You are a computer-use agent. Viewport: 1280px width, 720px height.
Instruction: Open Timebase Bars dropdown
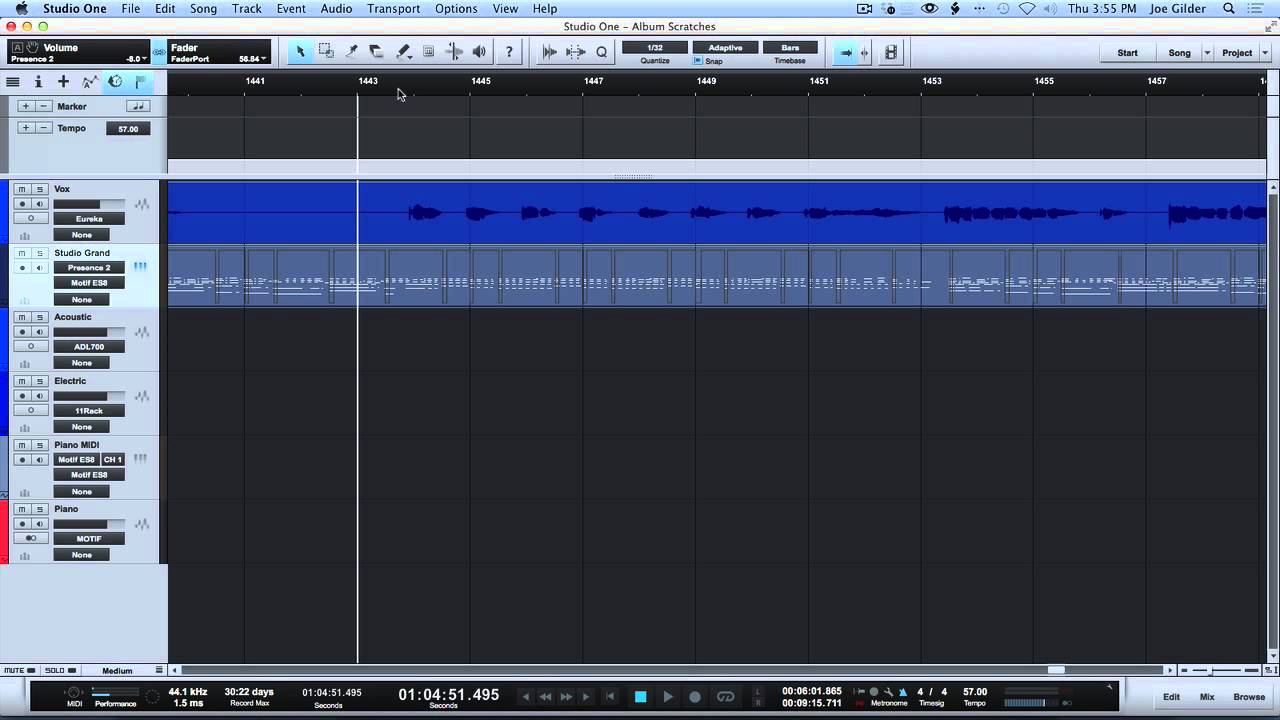(790, 48)
